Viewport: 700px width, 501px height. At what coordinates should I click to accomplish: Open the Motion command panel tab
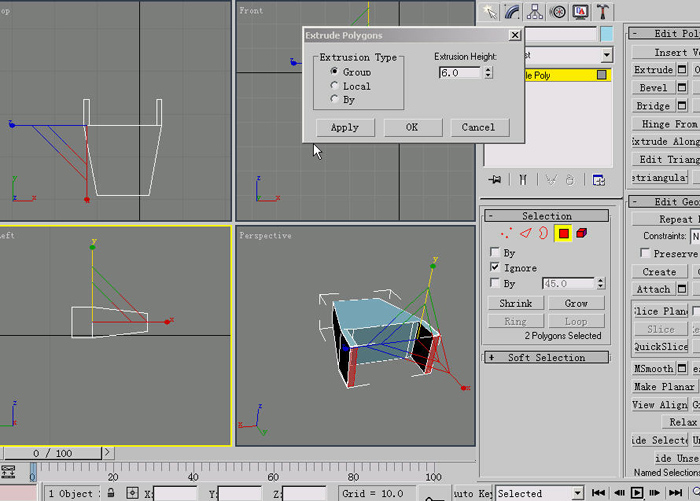tap(558, 12)
